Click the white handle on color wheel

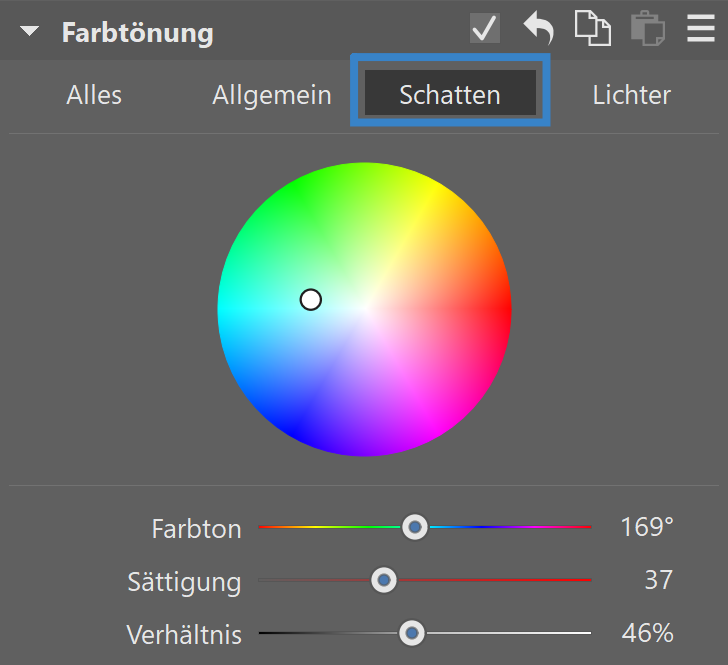(311, 300)
